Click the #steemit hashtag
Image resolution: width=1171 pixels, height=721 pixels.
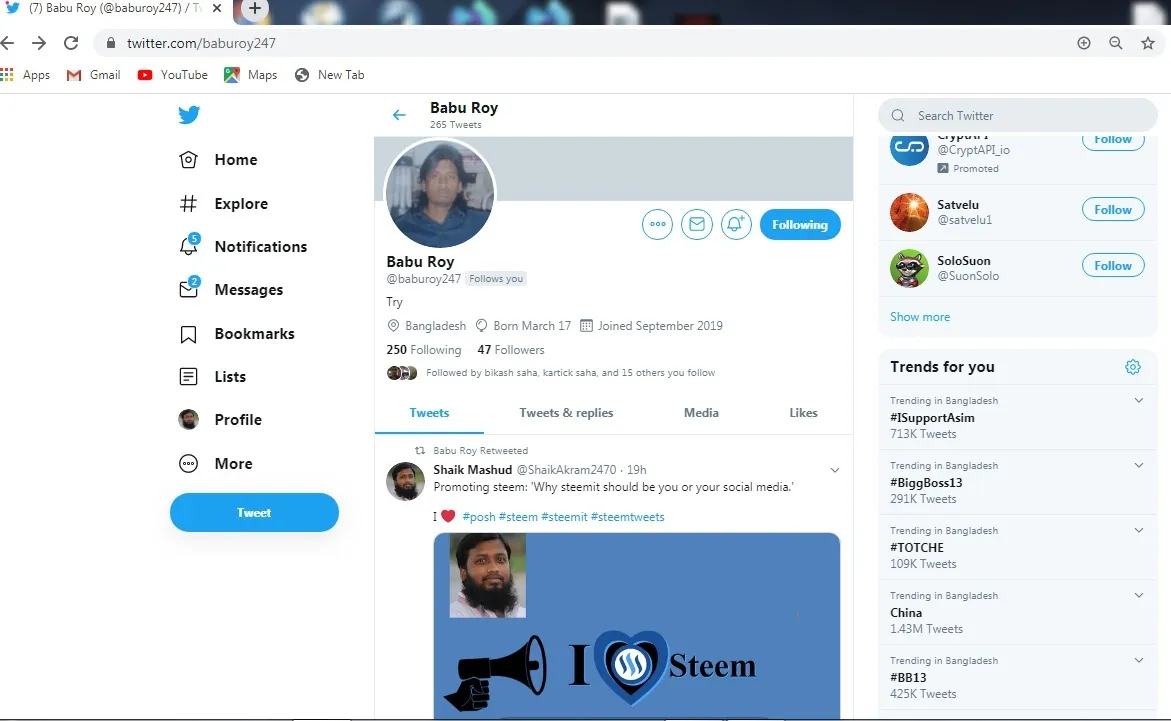(x=564, y=517)
